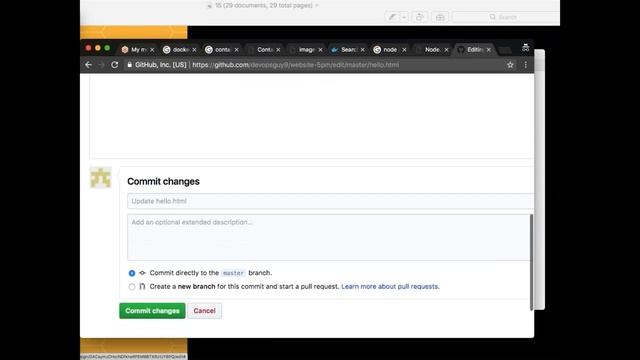Select 'Create a new branch' radio option
The image size is (640, 360).
[x=132, y=287]
